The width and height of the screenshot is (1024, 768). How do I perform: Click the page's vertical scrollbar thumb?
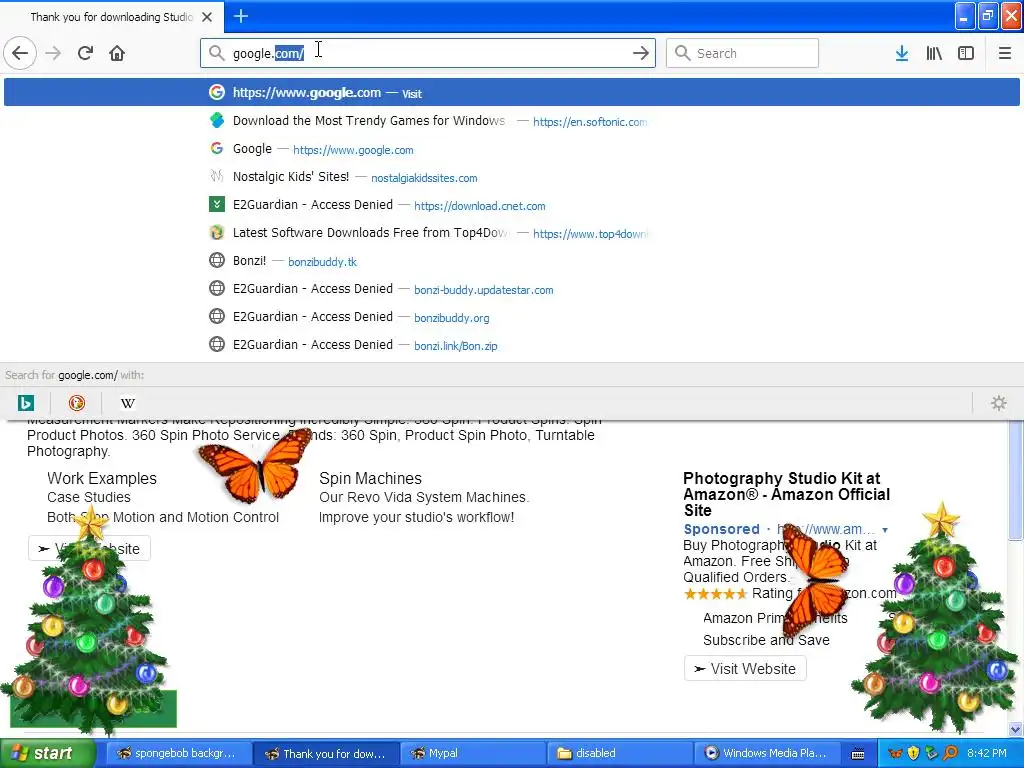[1015, 480]
